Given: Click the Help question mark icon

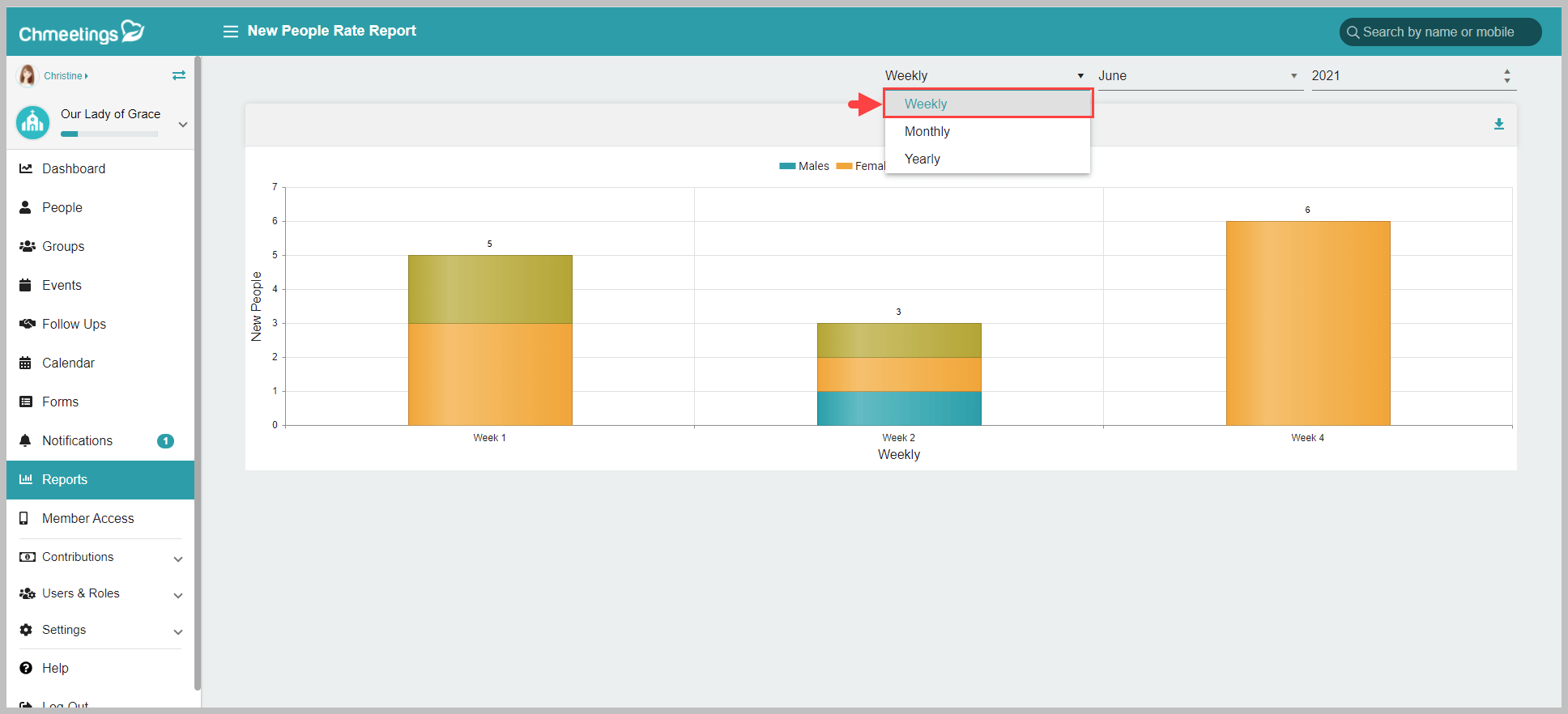Looking at the screenshot, I should 26,668.
